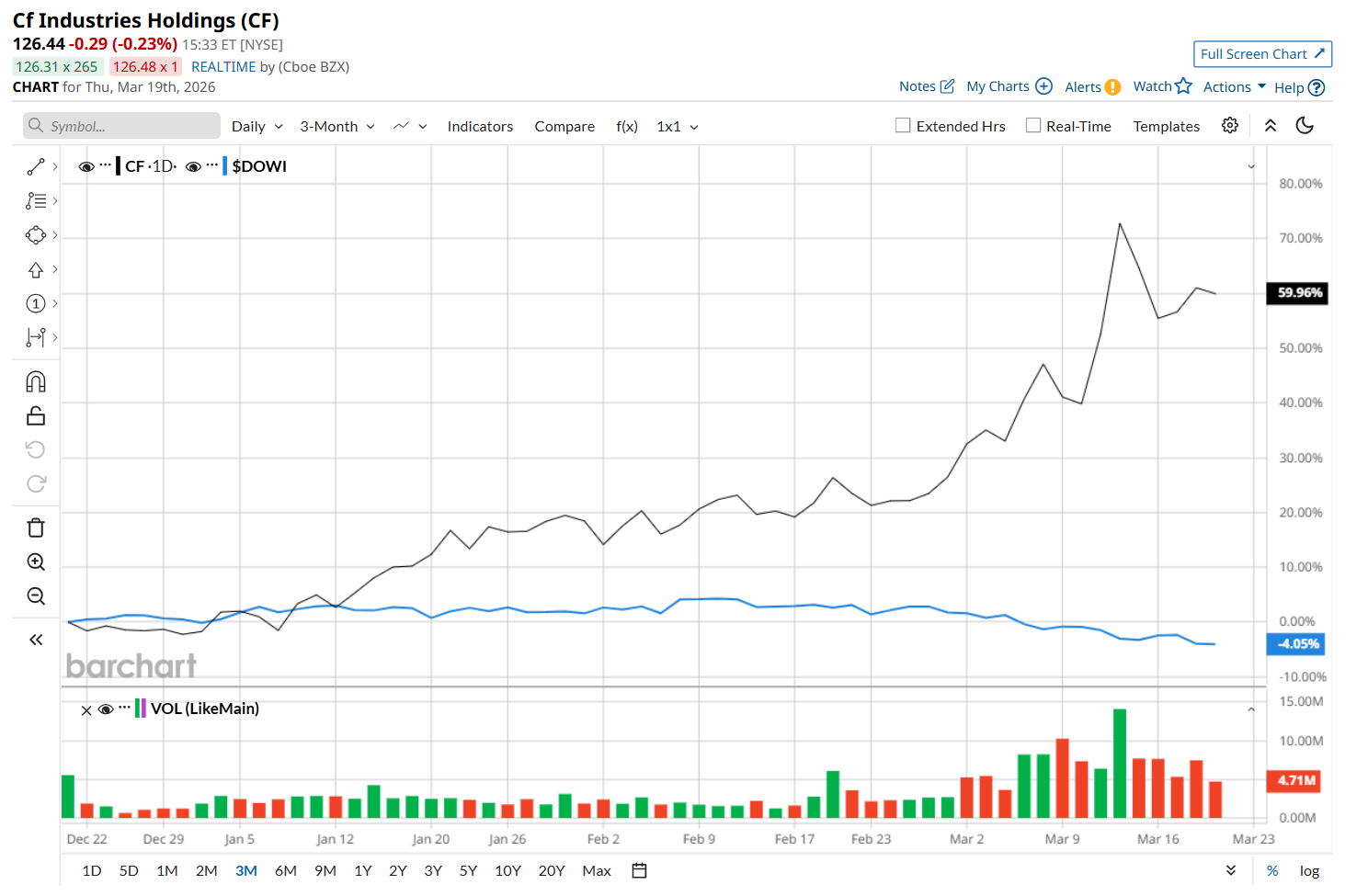
Task: Expand the line tool options arrow
Action: click(x=55, y=166)
